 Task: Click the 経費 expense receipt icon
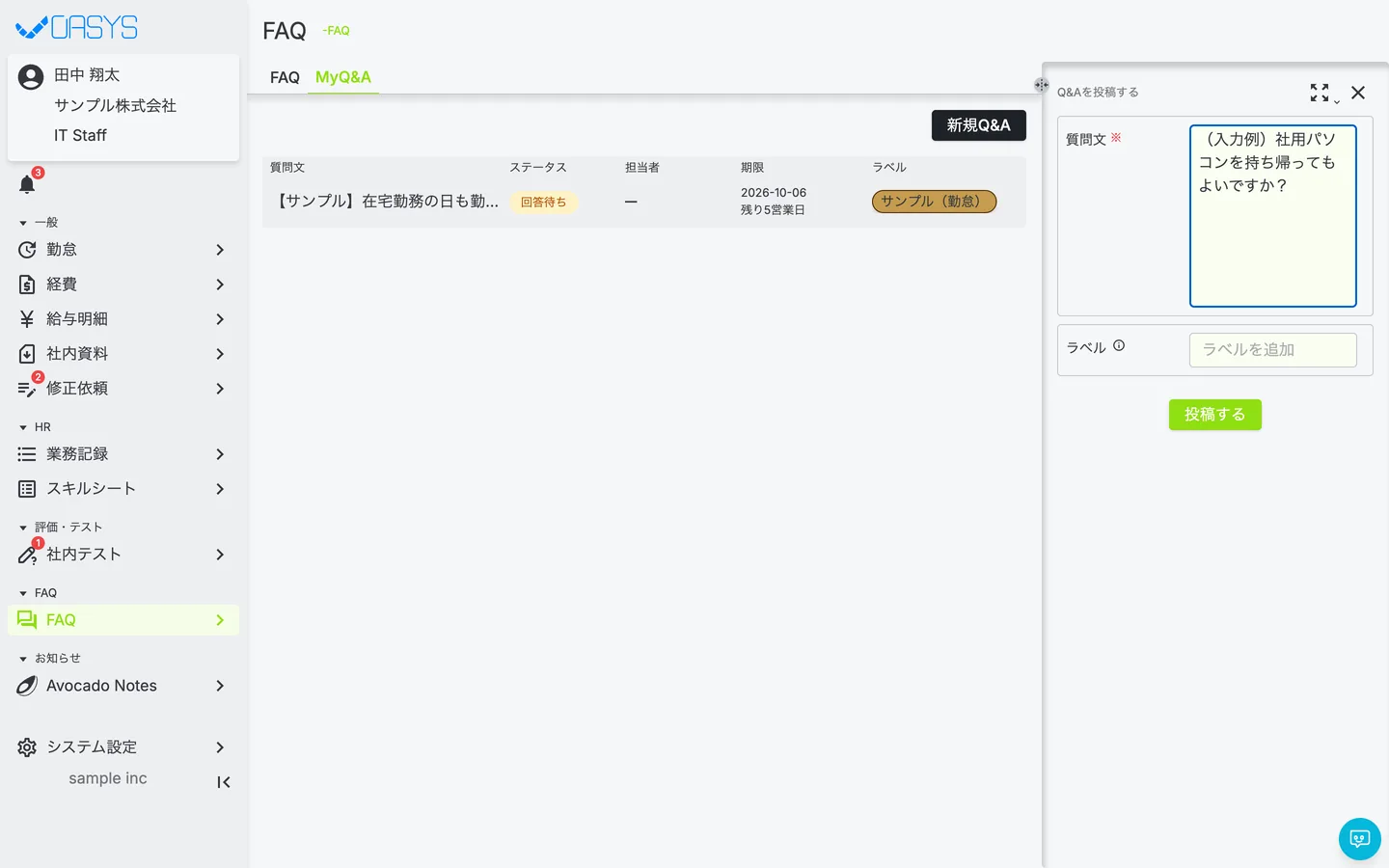(27, 285)
